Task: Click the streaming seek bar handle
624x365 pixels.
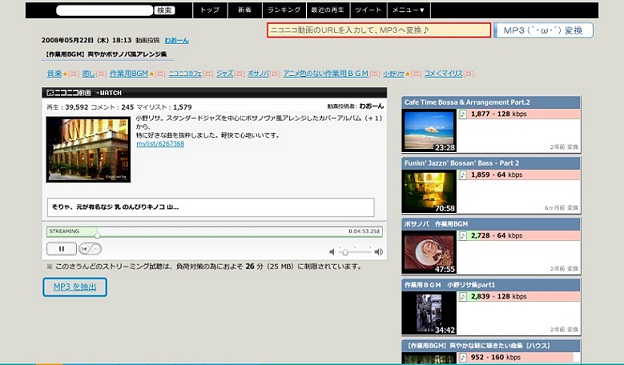Action: [x=97, y=234]
